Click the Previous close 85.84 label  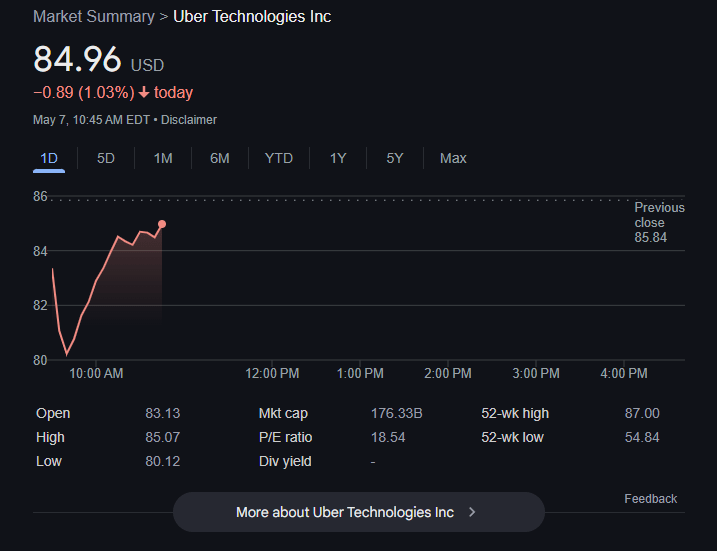[x=659, y=223]
